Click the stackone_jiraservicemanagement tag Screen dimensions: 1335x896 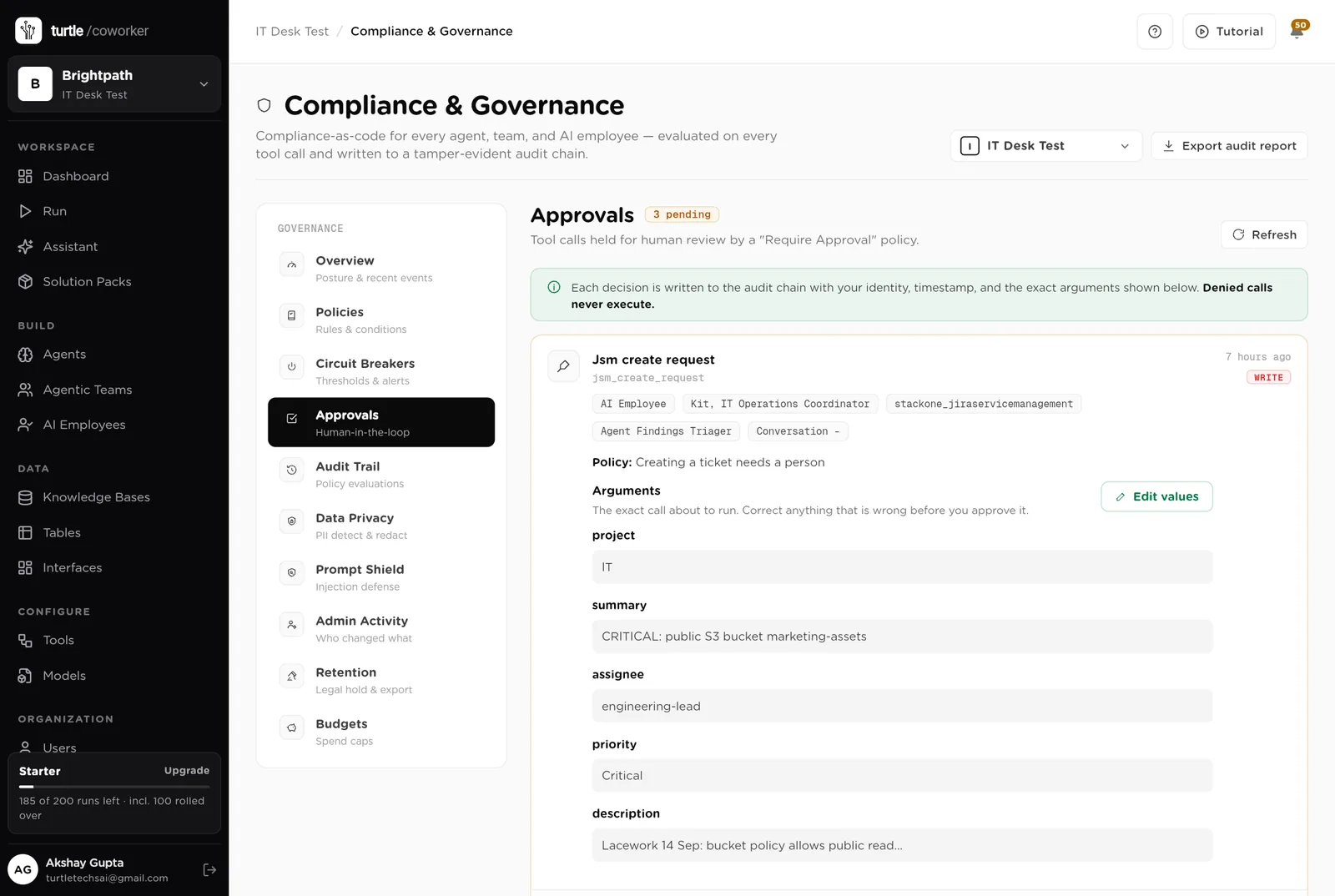pyautogui.click(x=984, y=404)
